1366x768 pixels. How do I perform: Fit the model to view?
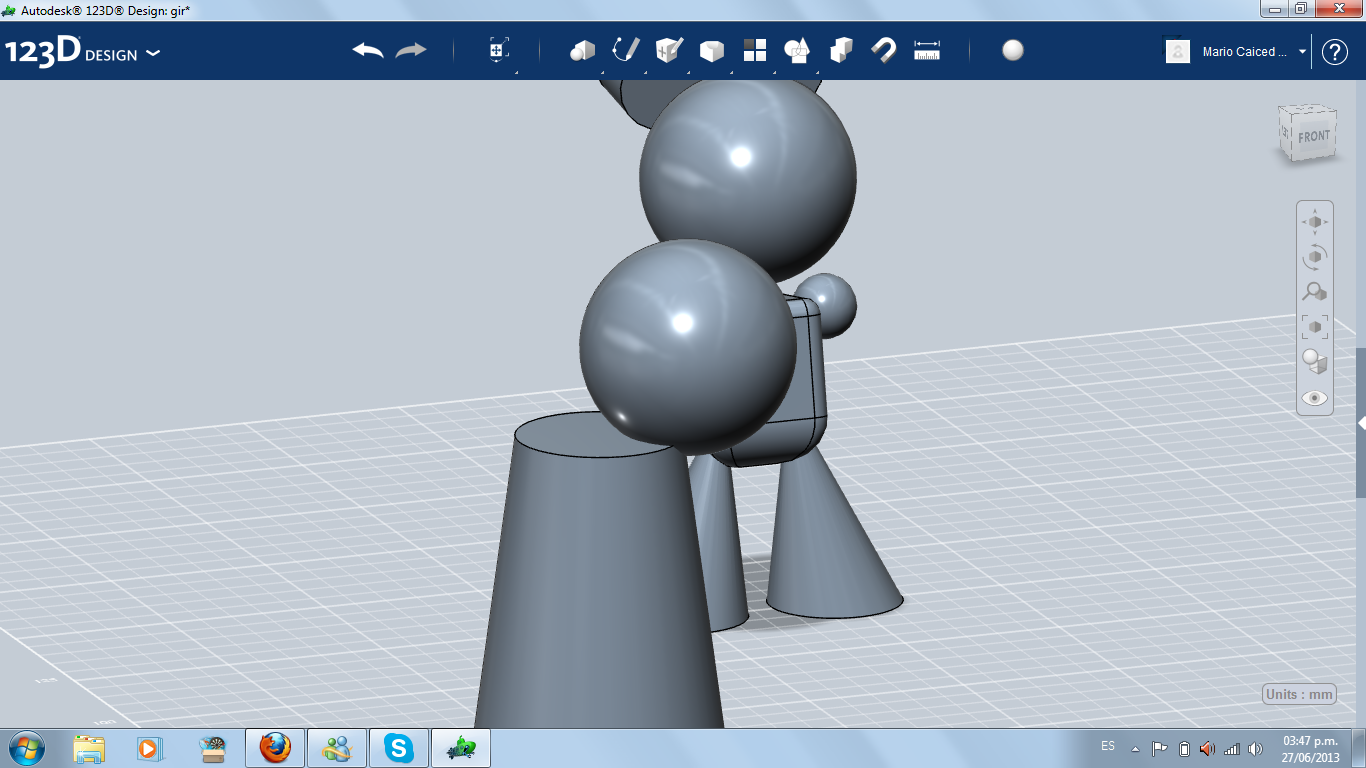point(1315,327)
